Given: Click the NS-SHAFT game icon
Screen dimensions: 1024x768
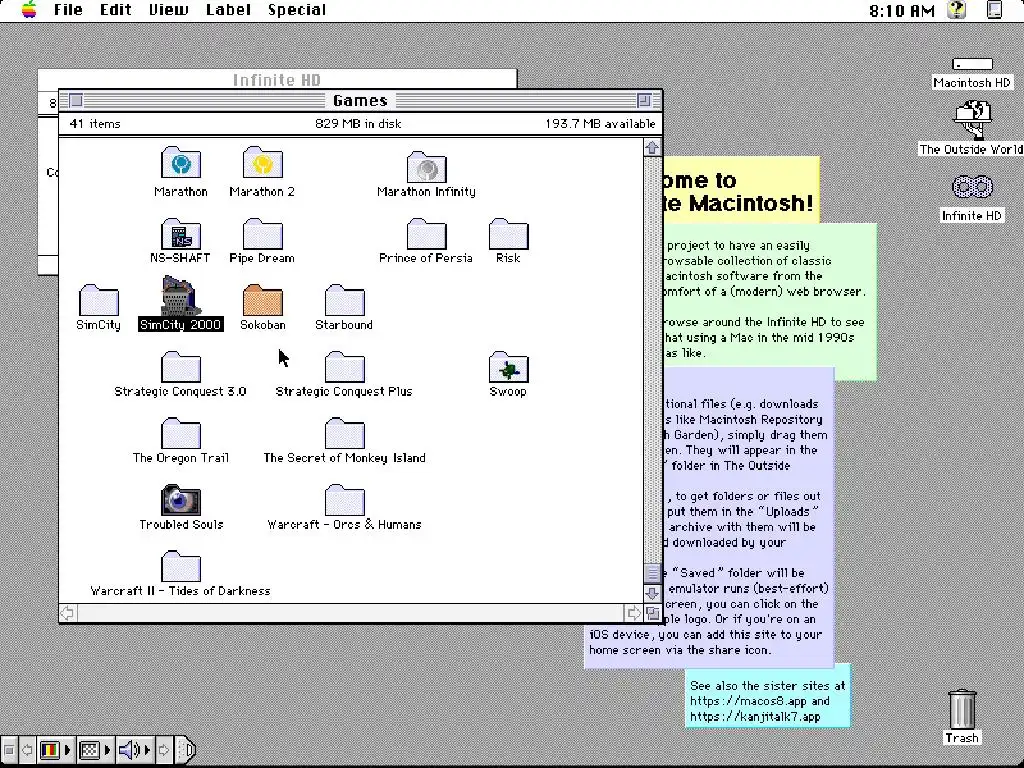Looking at the screenshot, I should pos(181,234).
